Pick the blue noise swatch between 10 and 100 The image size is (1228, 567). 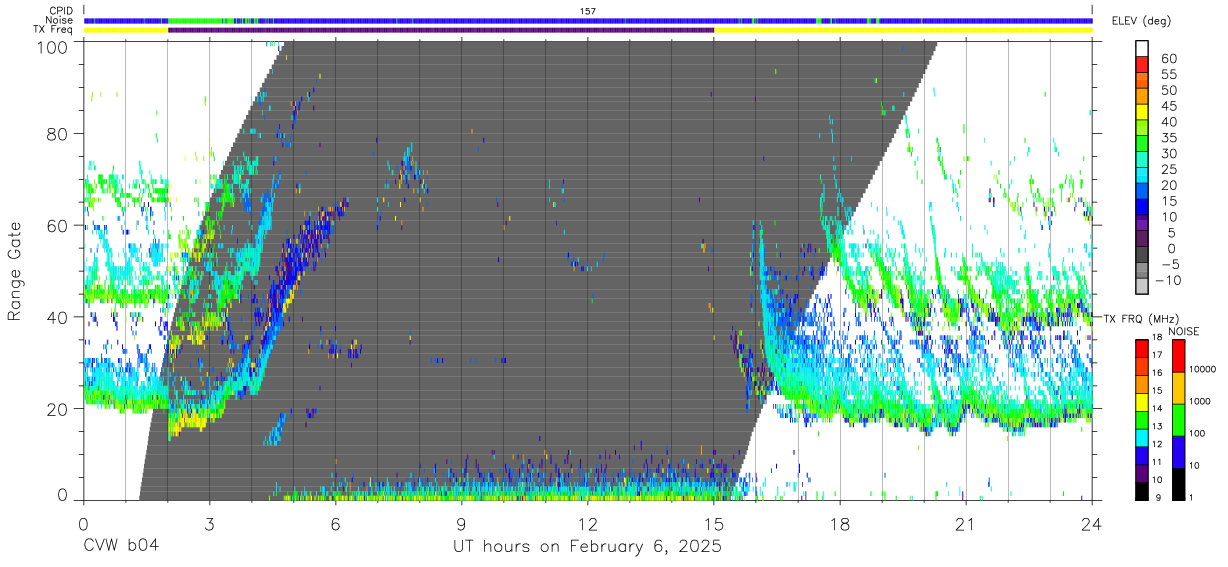coord(1177,451)
